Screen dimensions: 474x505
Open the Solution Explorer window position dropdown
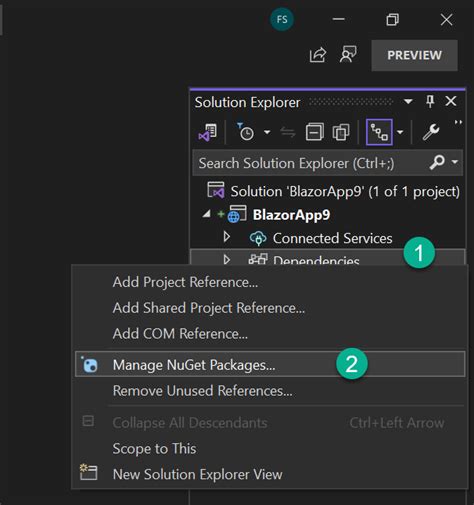tap(408, 101)
